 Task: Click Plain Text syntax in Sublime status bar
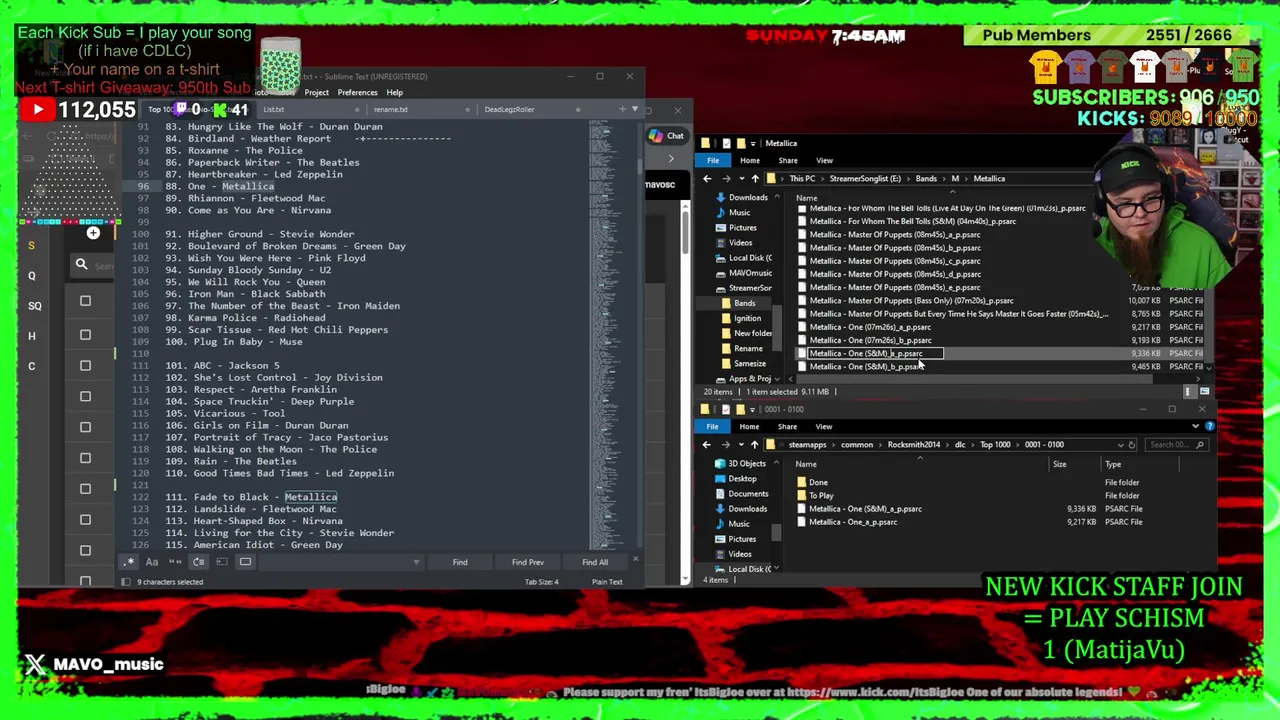607,582
